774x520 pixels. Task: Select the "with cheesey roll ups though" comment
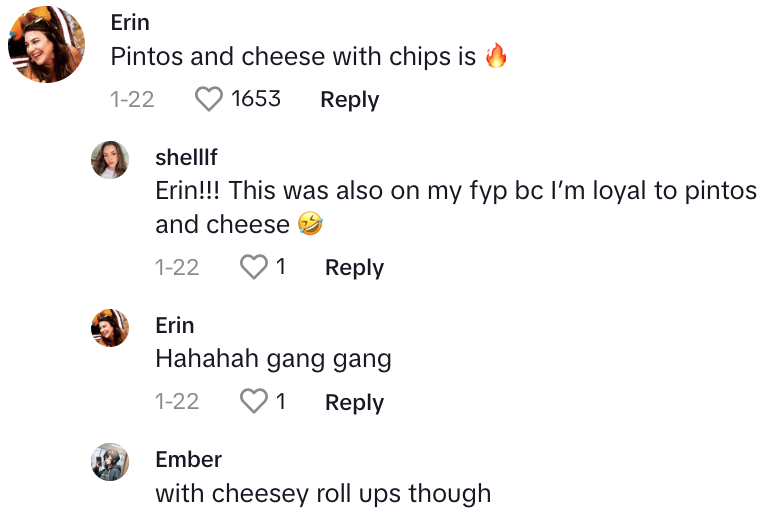(323, 493)
